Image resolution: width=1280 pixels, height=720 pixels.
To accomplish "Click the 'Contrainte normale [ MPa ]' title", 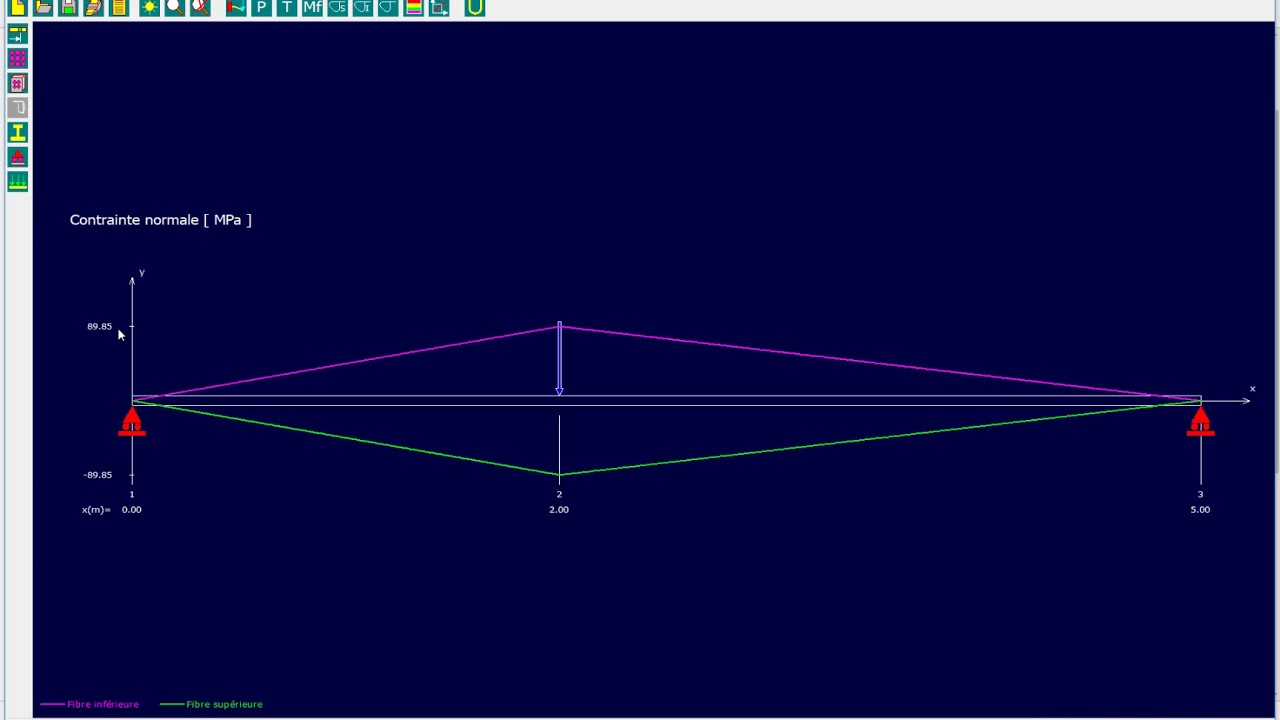I will pos(161,220).
